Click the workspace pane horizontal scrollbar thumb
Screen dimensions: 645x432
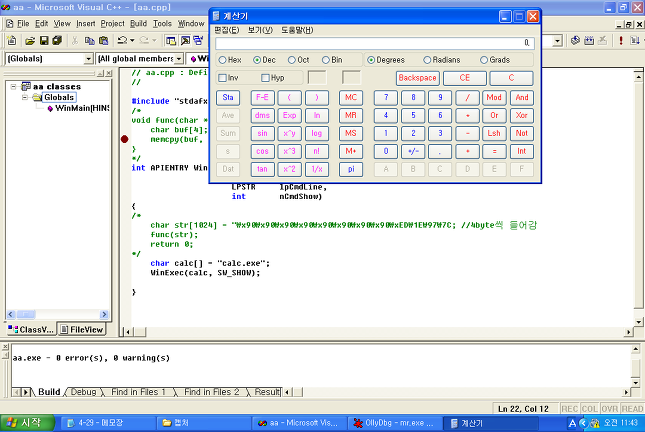(x=26, y=314)
